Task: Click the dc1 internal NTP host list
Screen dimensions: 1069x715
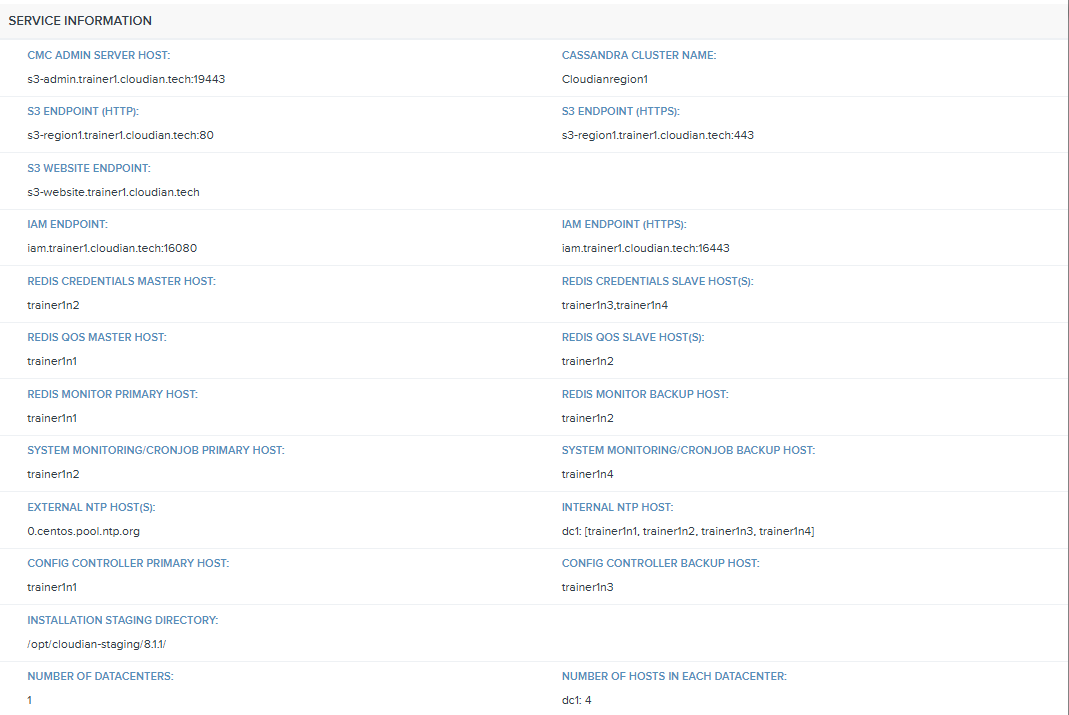Action: (688, 532)
